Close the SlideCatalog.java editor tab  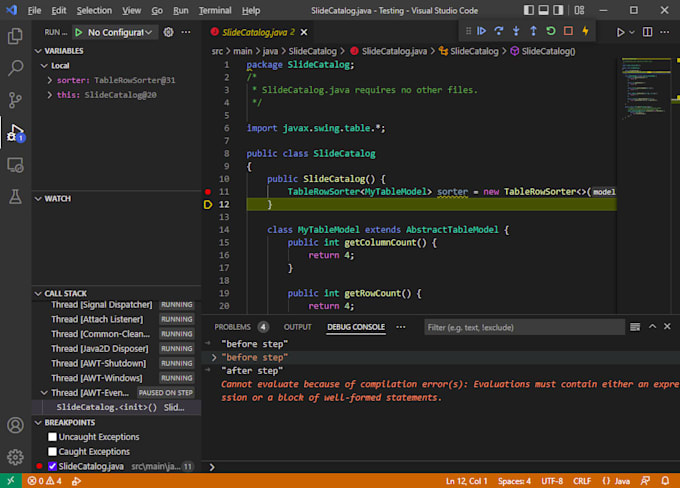tap(304, 32)
